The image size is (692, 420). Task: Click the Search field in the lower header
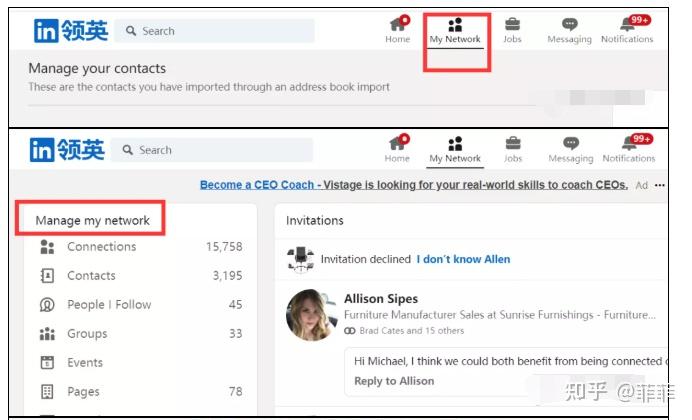212,150
